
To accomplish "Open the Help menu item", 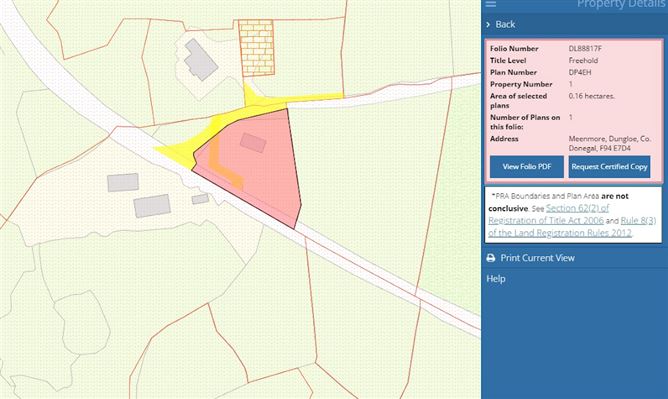I will (496, 279).
